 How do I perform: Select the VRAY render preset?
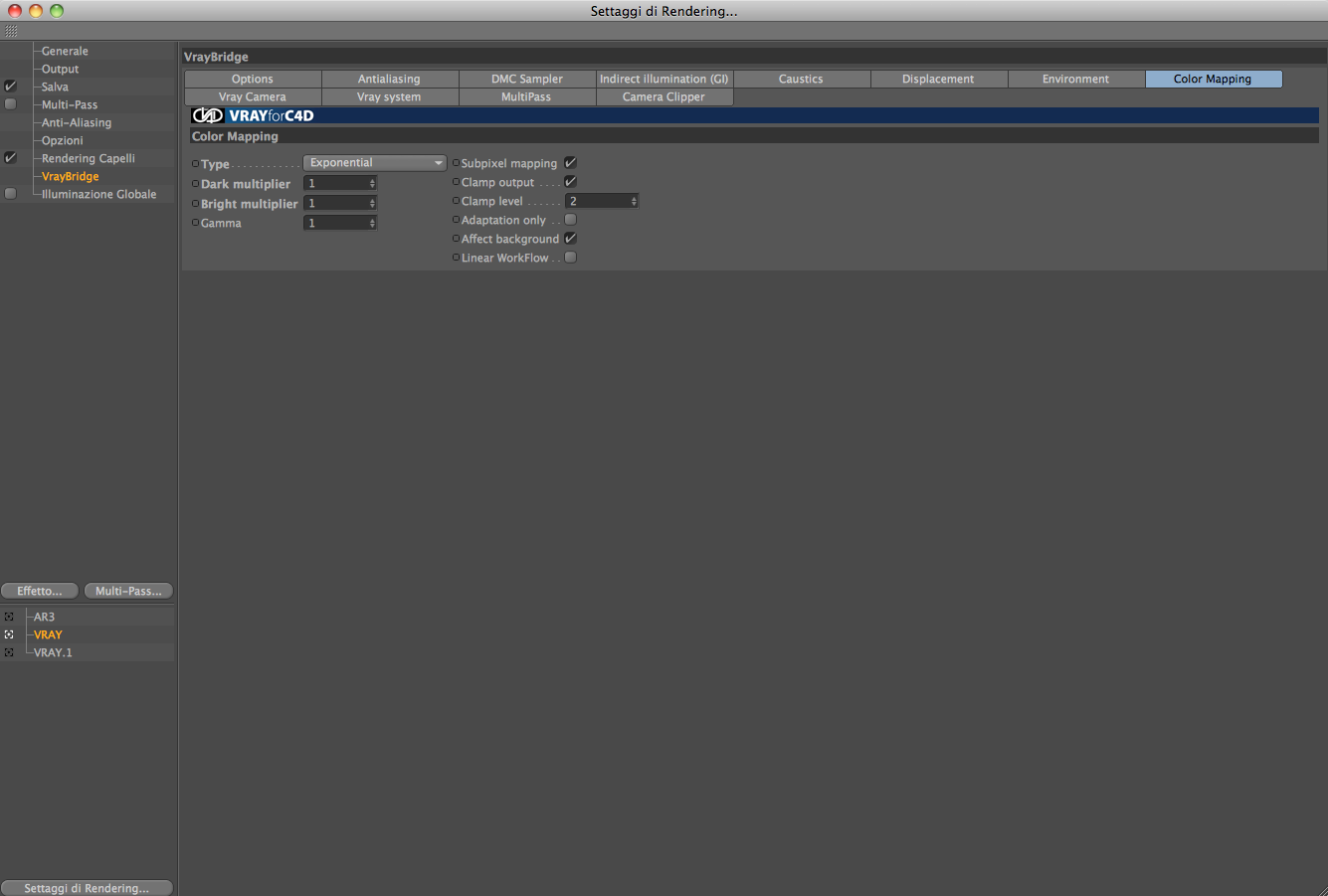coord(48,634)
